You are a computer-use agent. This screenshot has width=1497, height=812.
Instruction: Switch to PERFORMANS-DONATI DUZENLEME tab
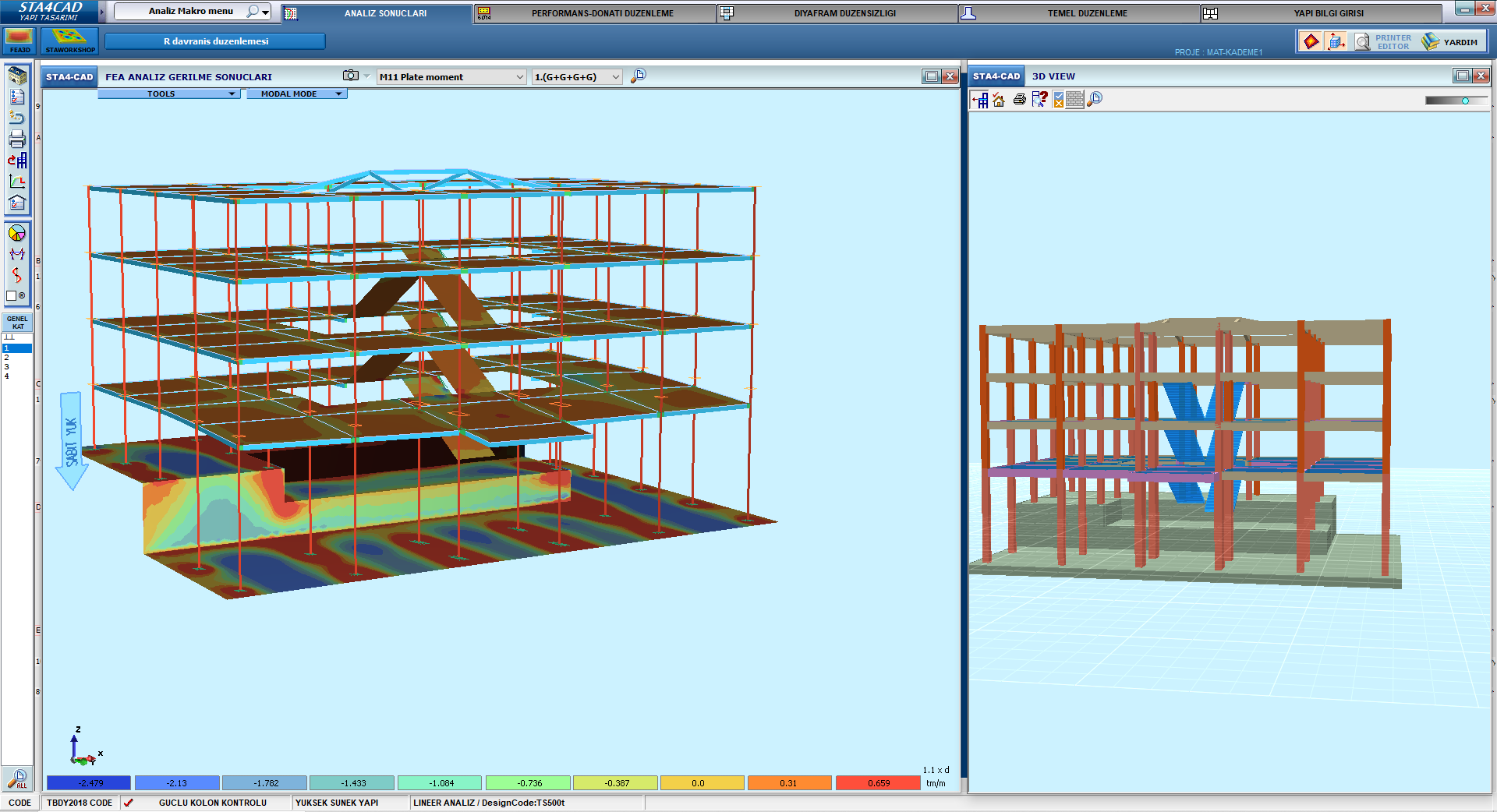pos(602,13)
